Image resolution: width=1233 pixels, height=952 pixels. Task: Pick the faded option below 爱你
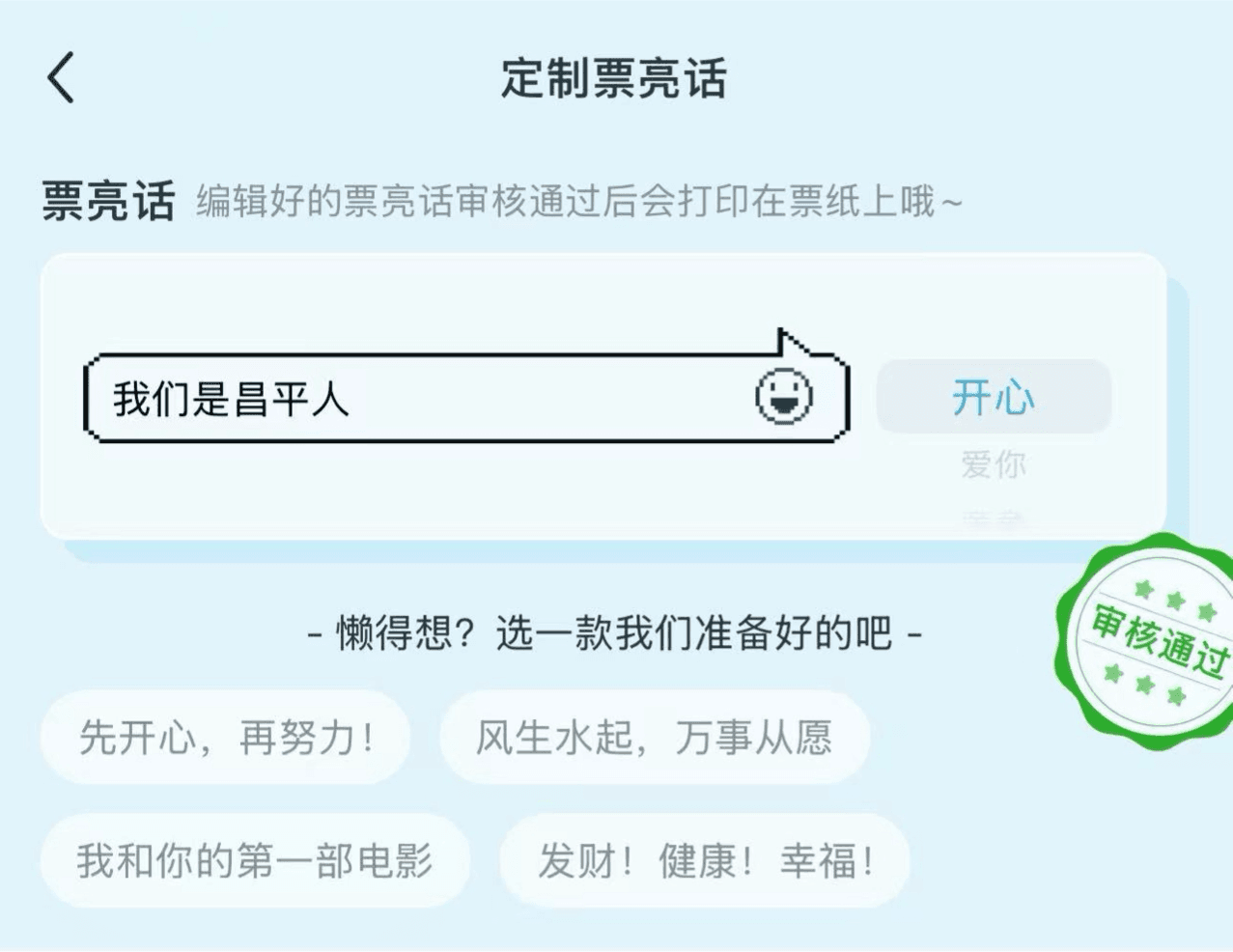tap(994, 520)
